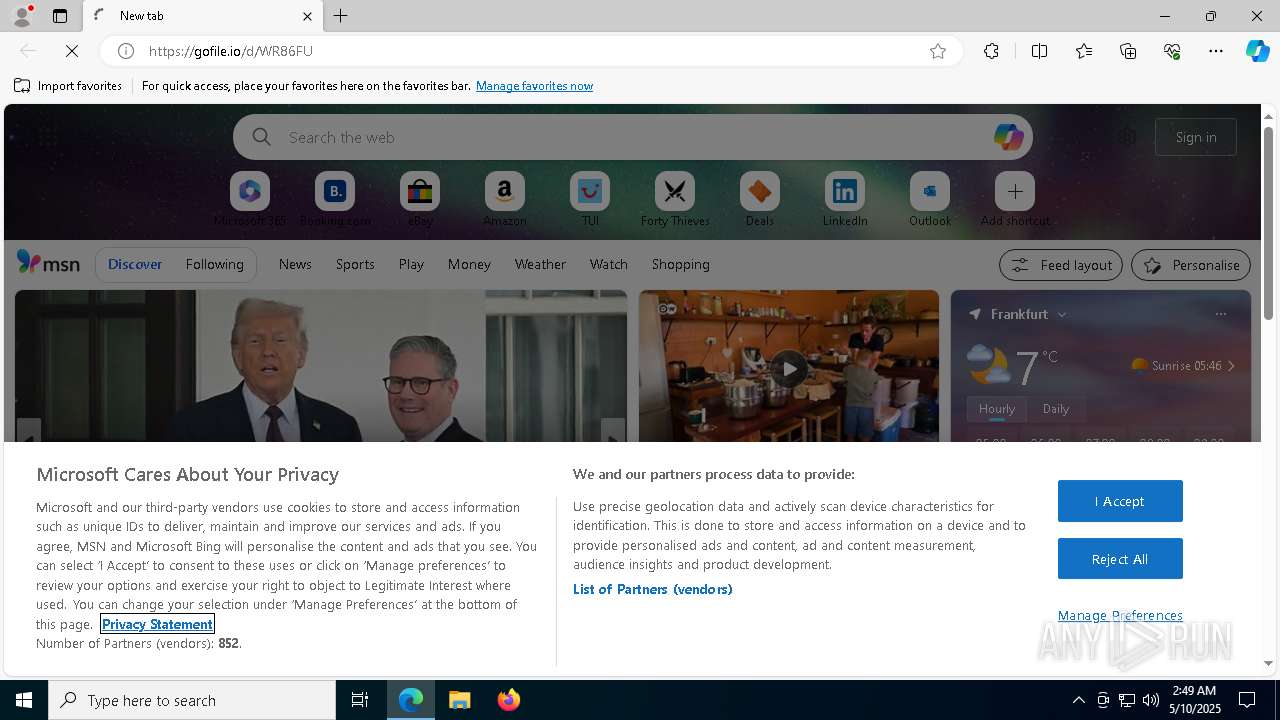The height and width of the screenshot is (720, 1280).
Task: Open the volume control icon
Action: [x=1151, y=700]
